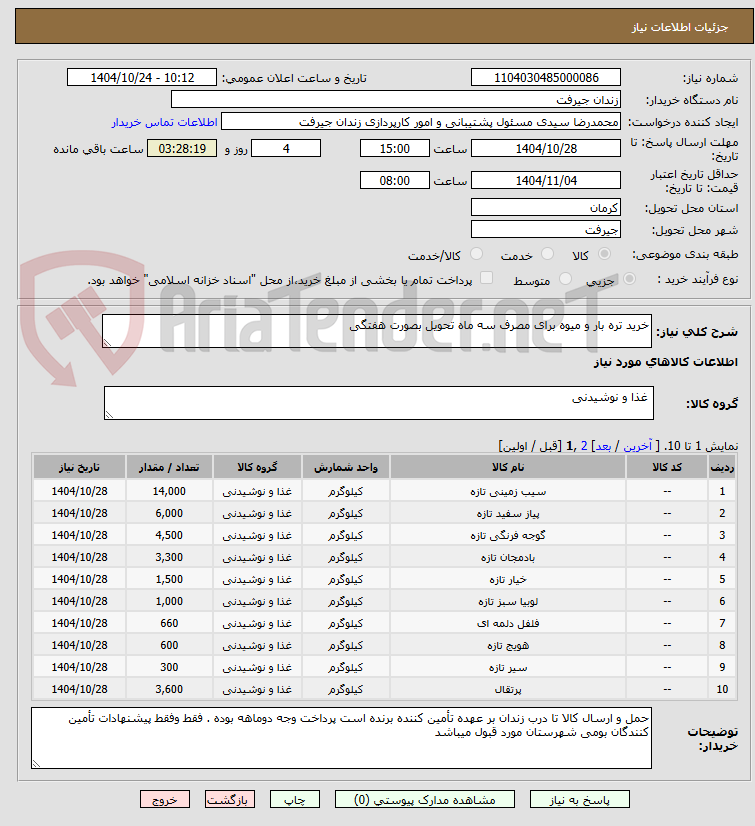The image size is (755, 826).
Task: Click the پاسخ به نیاز button
Action: click(x=580, y=800)
